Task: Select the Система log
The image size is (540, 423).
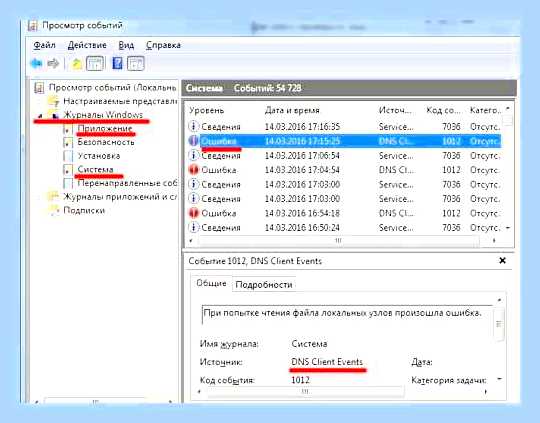Action: tap(95, 169)
